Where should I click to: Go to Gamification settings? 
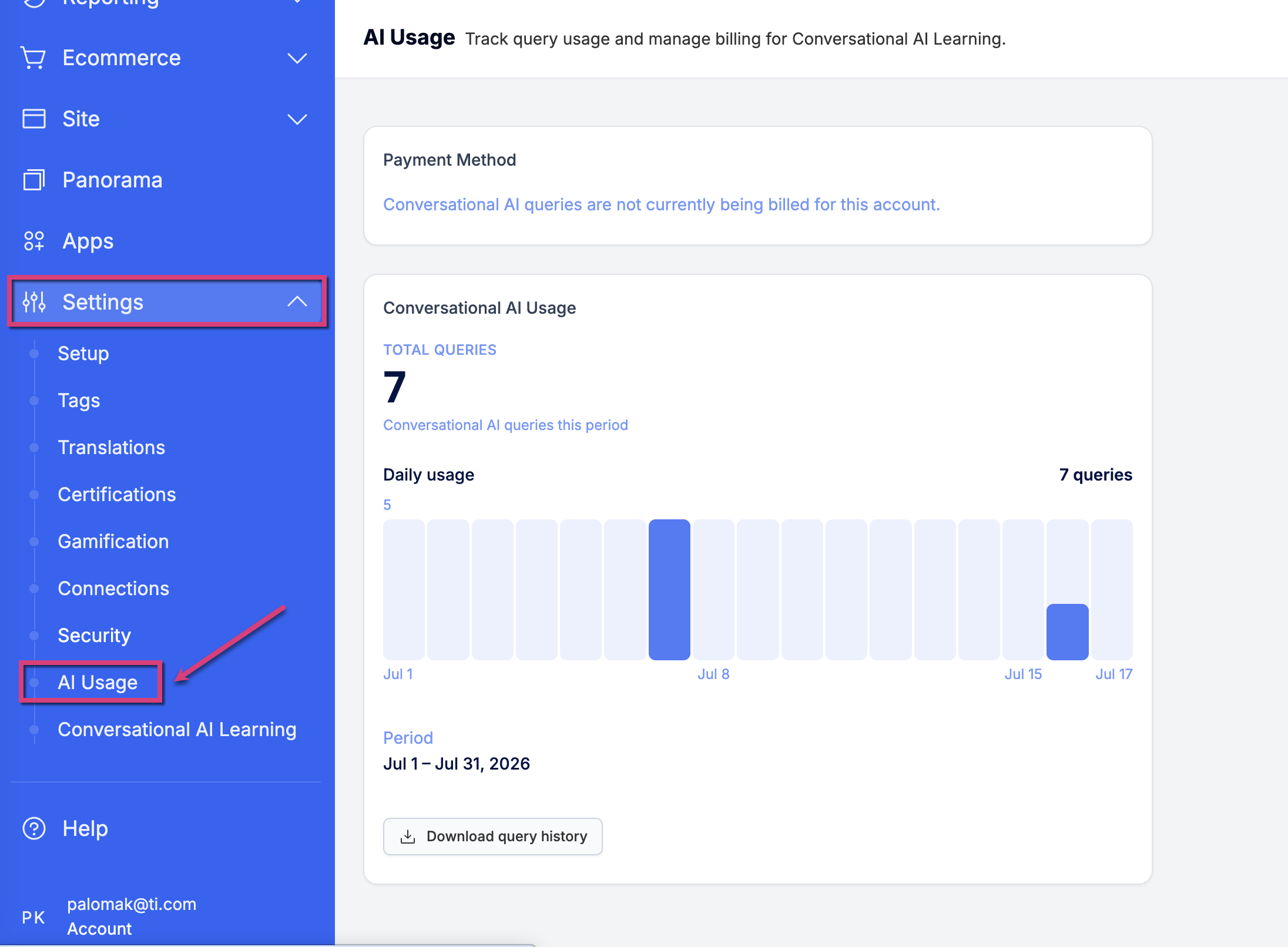pos(113,542)
